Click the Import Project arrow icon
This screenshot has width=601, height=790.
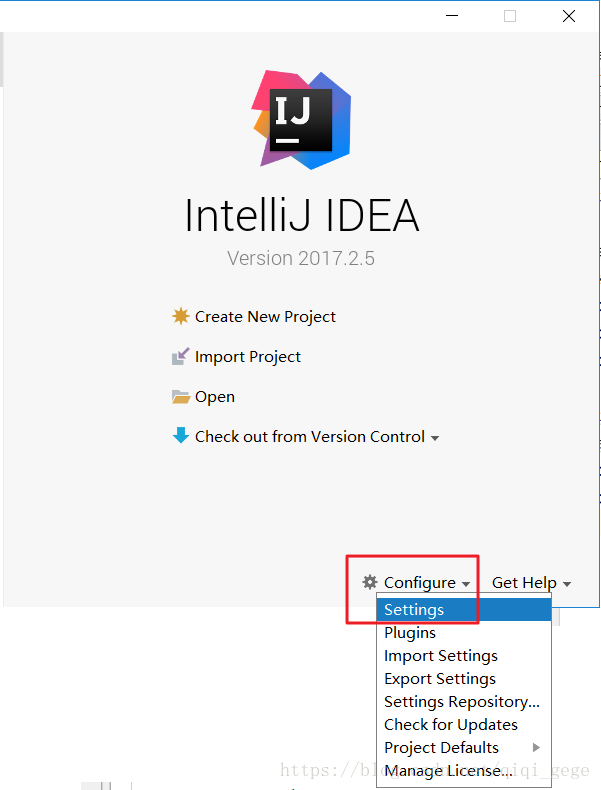(x=180, y=356)
